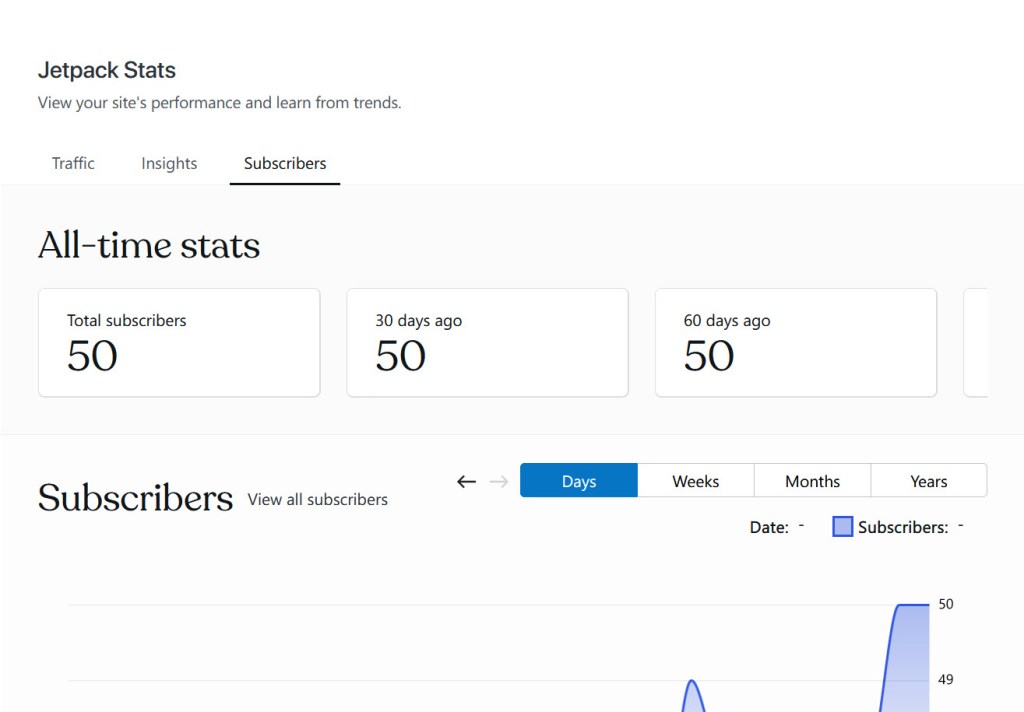Open the View all subscribers link
The height and width of the screenshot is (712, 1024).
(x=317, y=499)
